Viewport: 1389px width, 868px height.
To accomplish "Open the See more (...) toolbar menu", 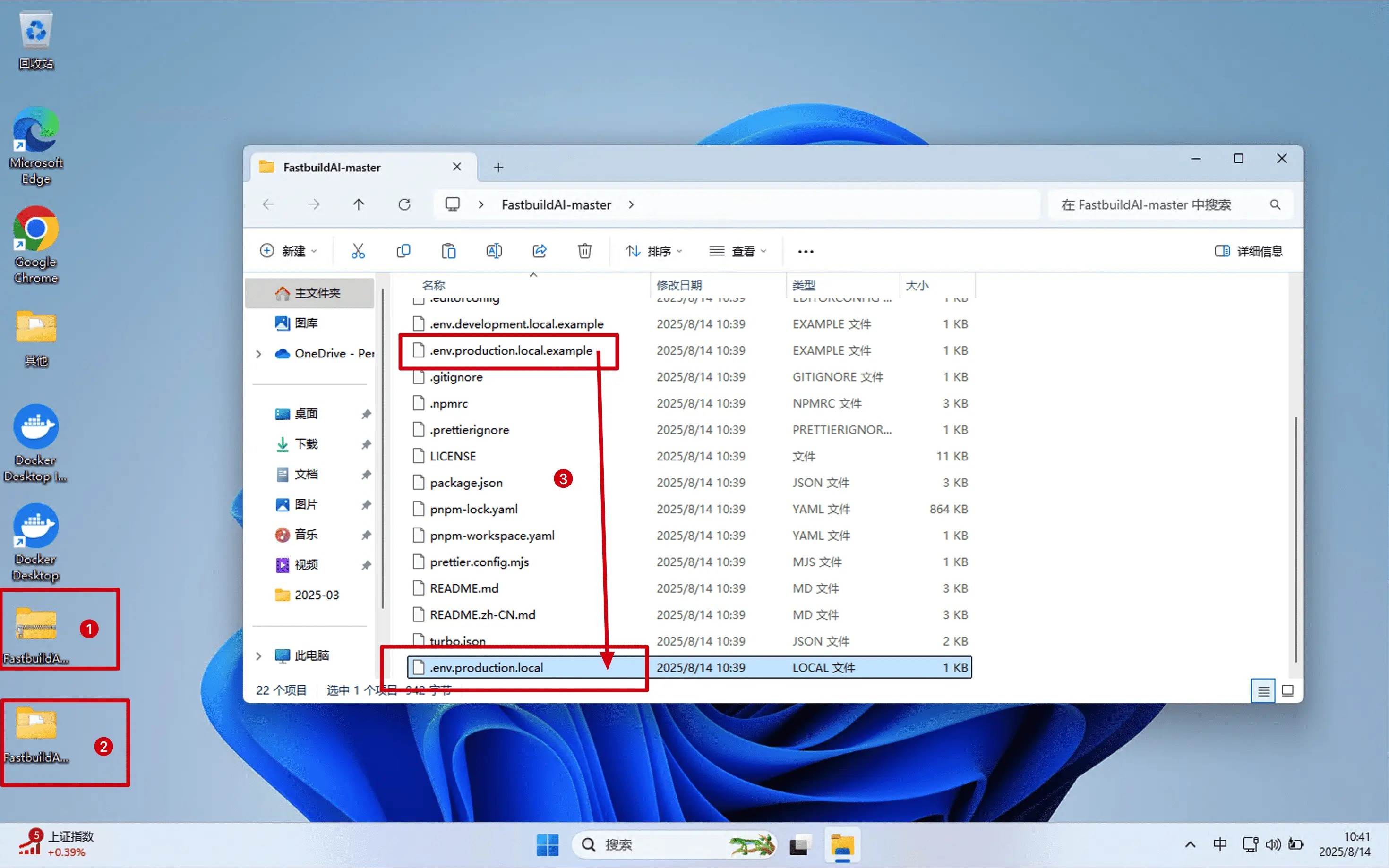I will [806, 251].
